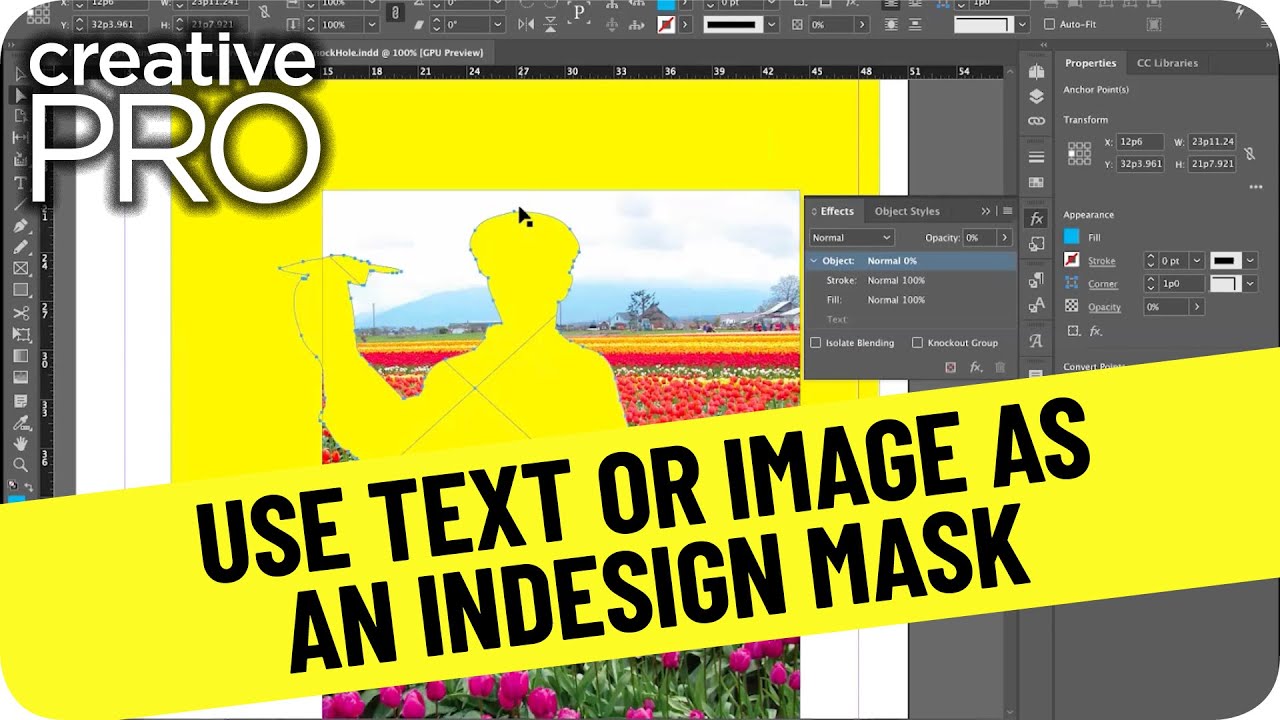Select the Gap tool
This screenshot has height=720, width=1280.
[x=20, y=138]
